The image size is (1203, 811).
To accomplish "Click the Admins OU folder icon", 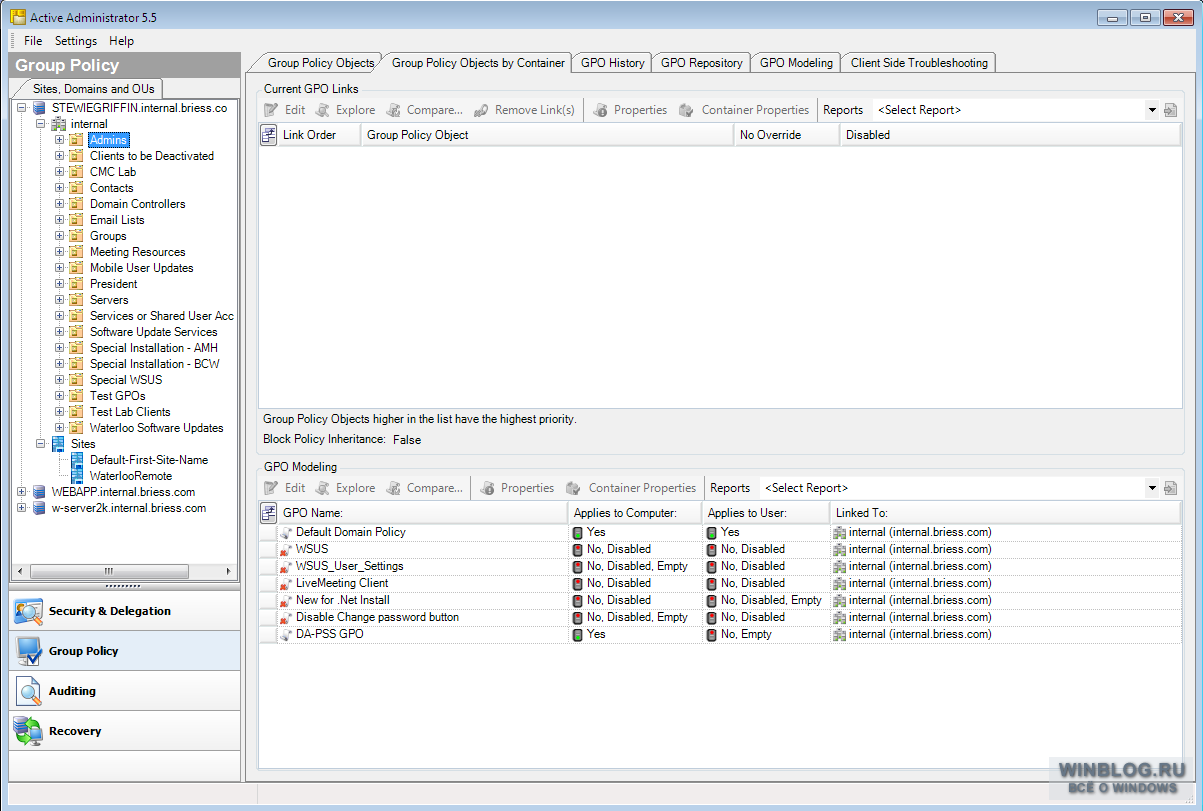I will click(x=77, y=140).
